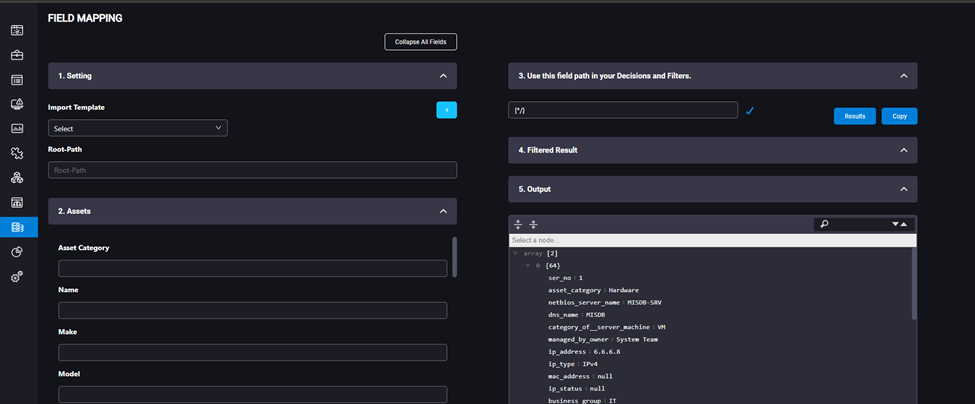The image size is (975, 404).
Task: Open the Import Template Select dropdown
Action: [x=137, y=128]
